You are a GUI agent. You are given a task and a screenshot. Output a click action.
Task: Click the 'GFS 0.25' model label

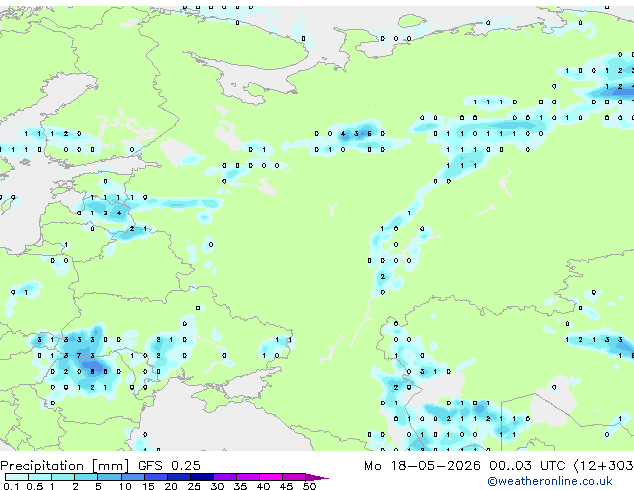pos(169,466)
